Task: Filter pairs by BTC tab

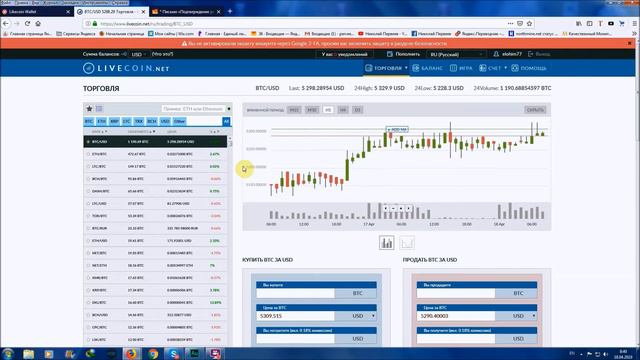Action: tap(89, 121)
